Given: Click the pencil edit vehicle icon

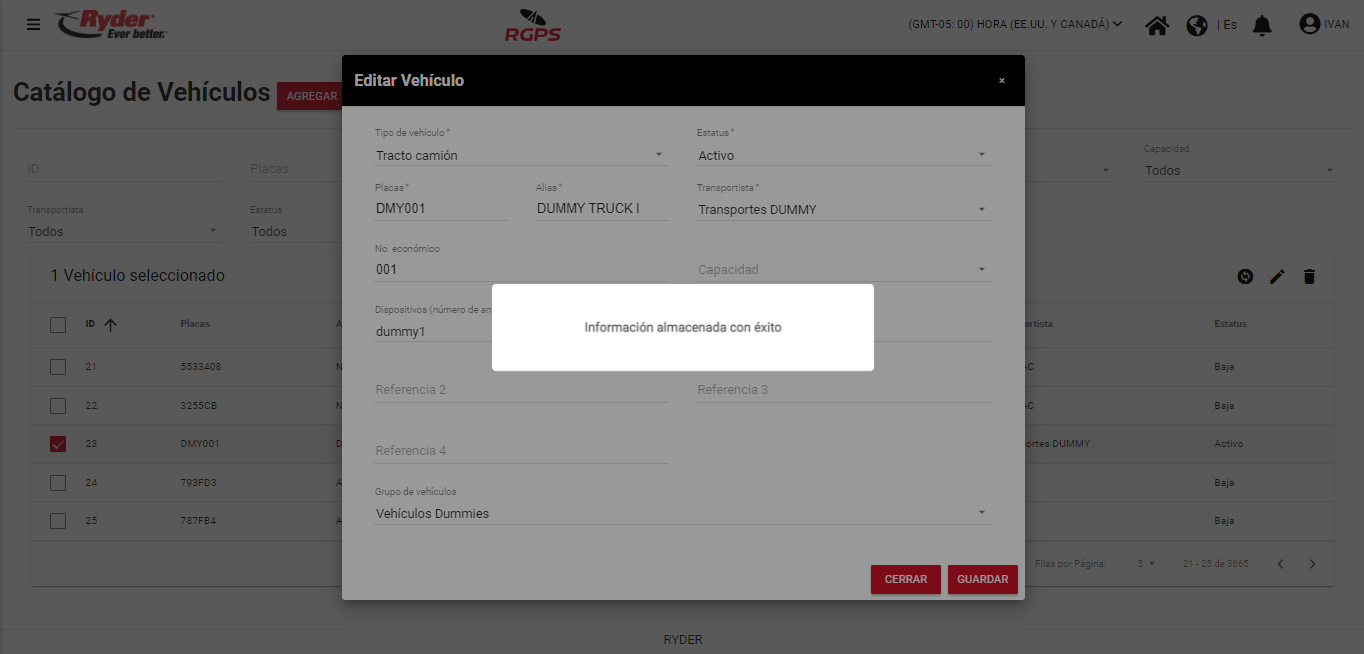Looking at the screenshot, I should click(x=1277, y=277).
